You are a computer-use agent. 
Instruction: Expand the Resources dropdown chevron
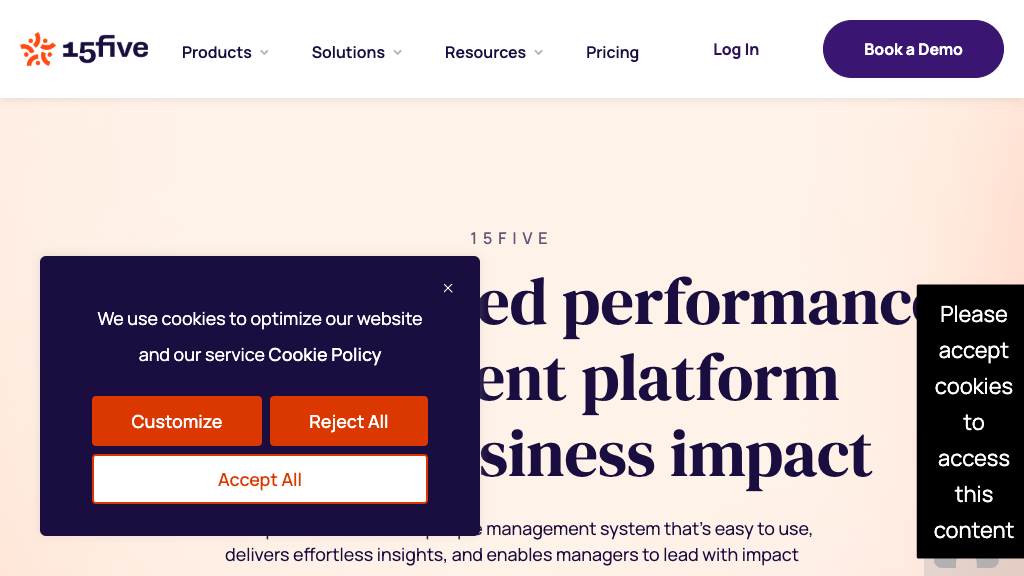(538, 53)
